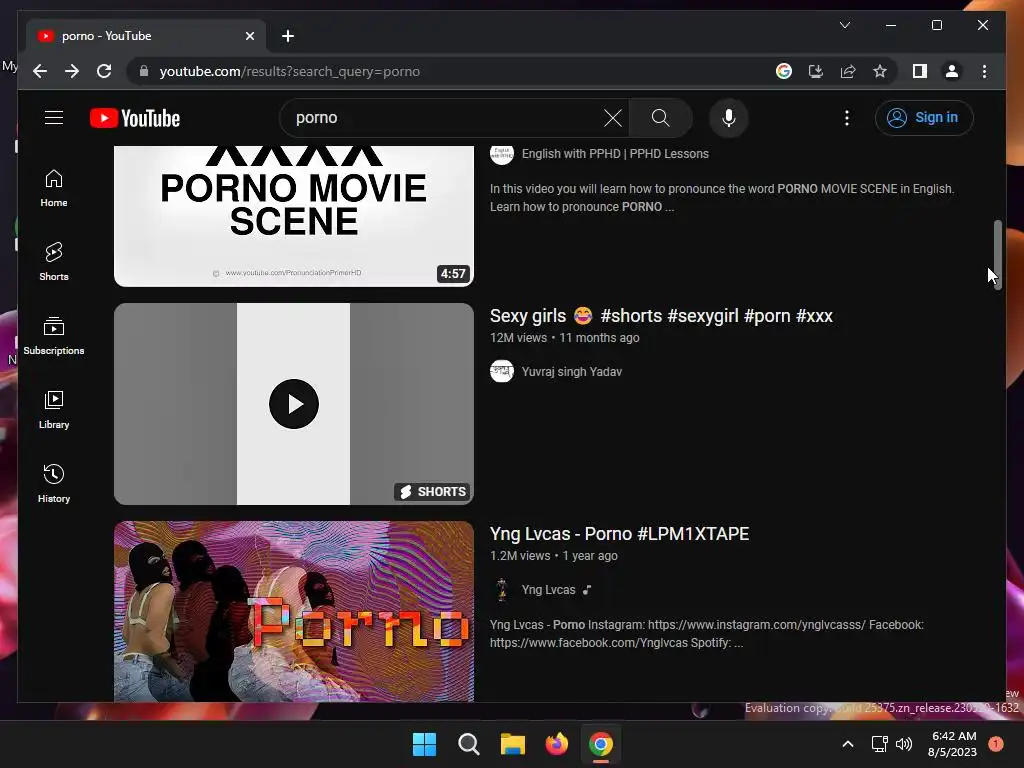Click the browser forward arrow
This screenshot has height=768, width=1024.
[x=72, y=71]
